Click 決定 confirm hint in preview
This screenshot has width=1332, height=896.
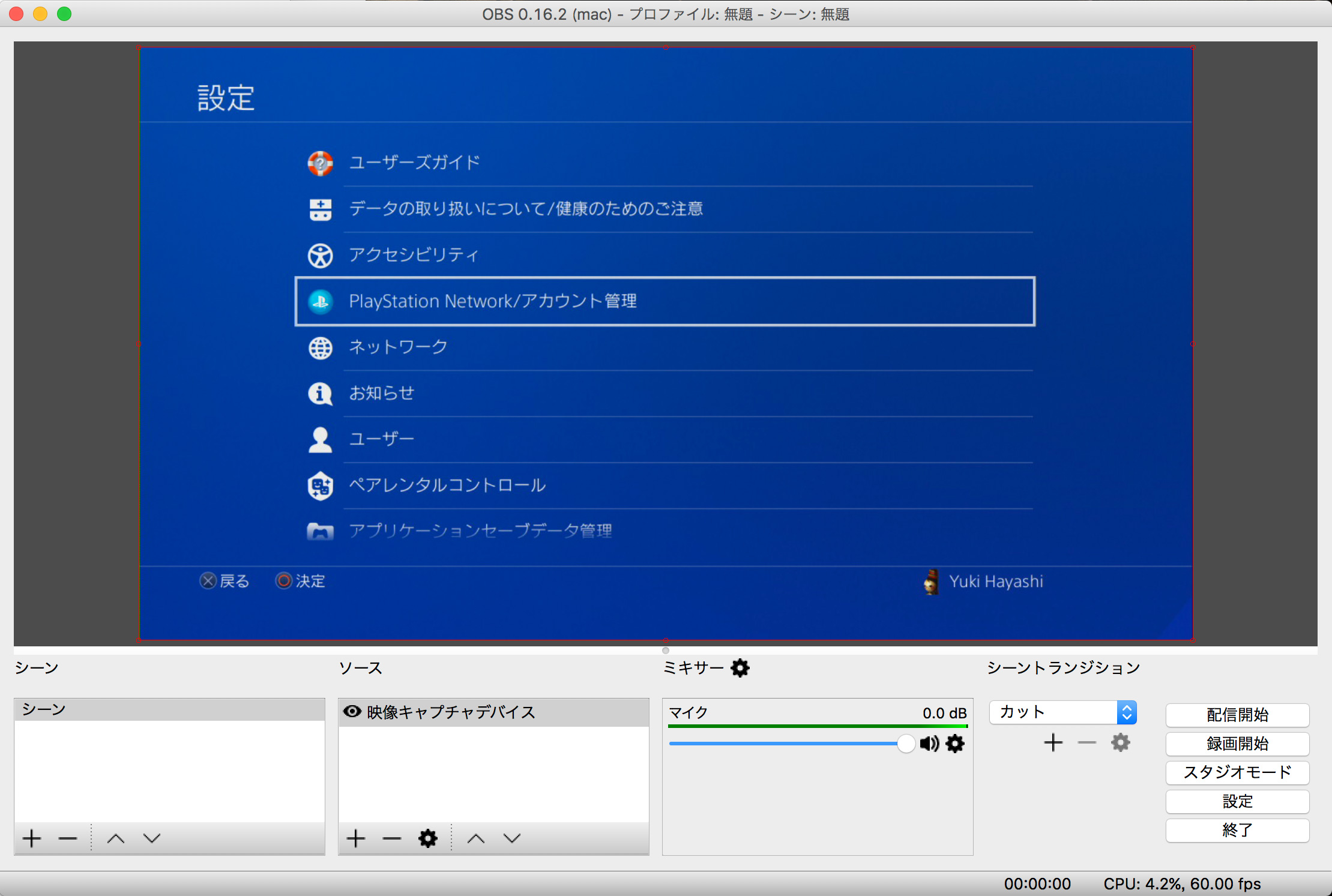point(300,581)
